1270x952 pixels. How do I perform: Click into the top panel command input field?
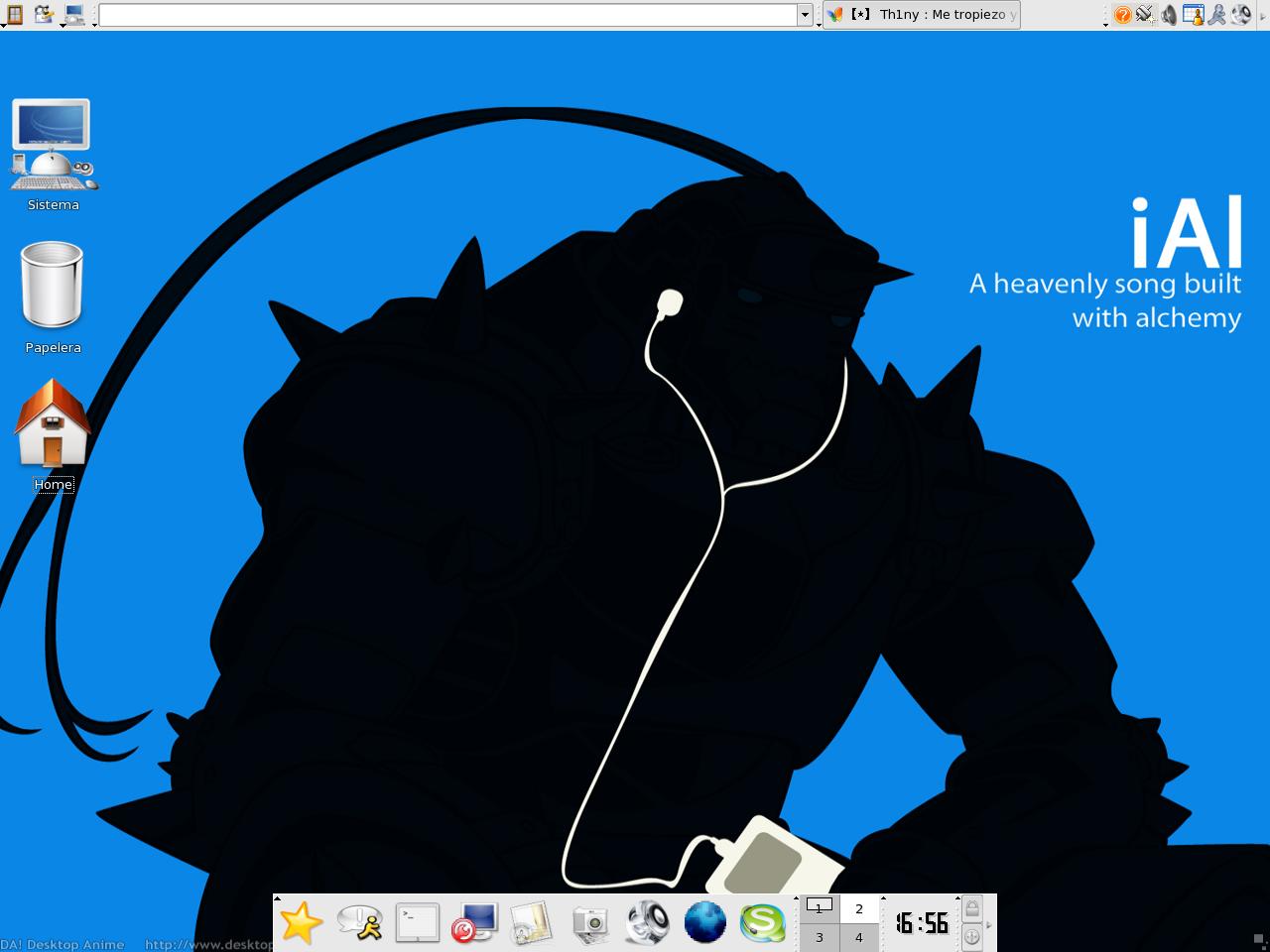click(448, 15)
